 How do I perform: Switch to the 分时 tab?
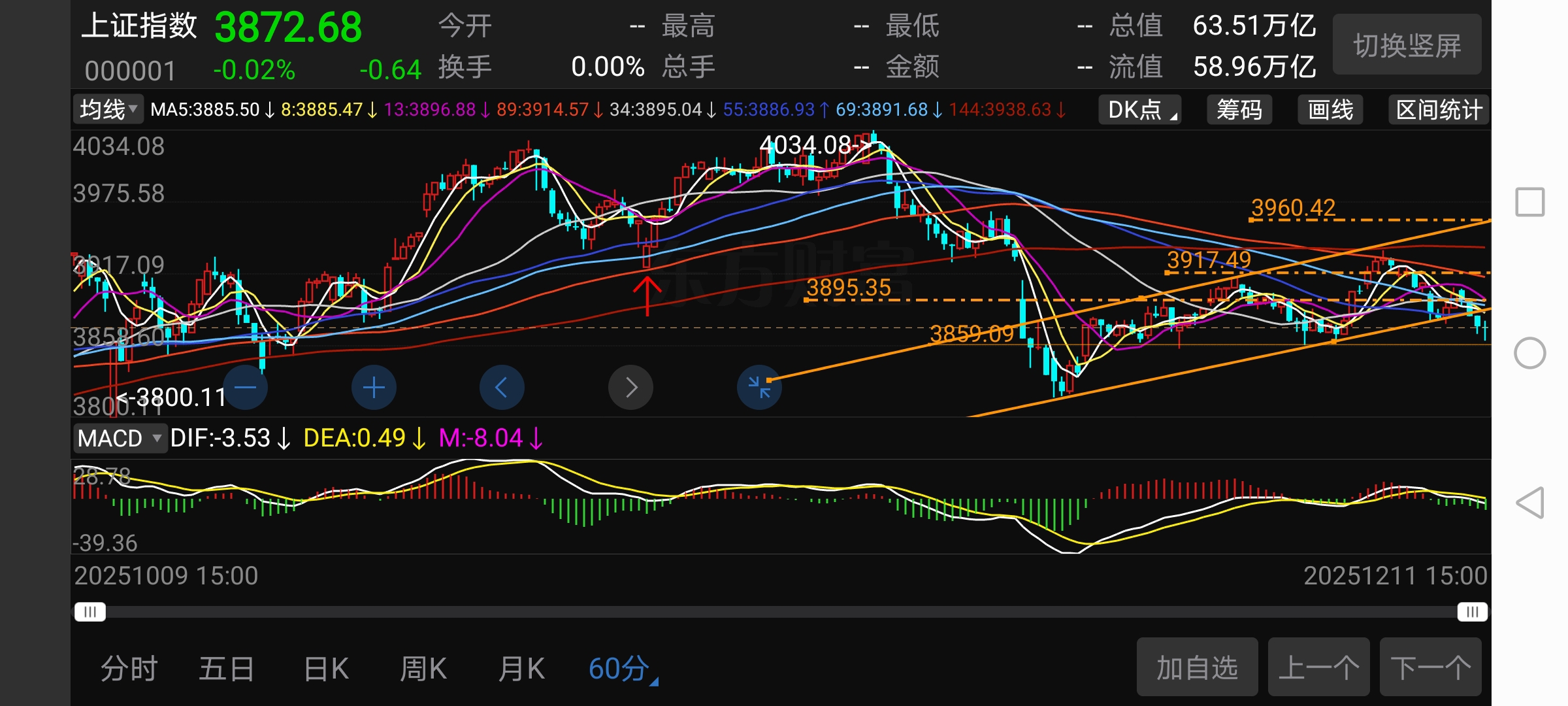[x=129, y=669]
